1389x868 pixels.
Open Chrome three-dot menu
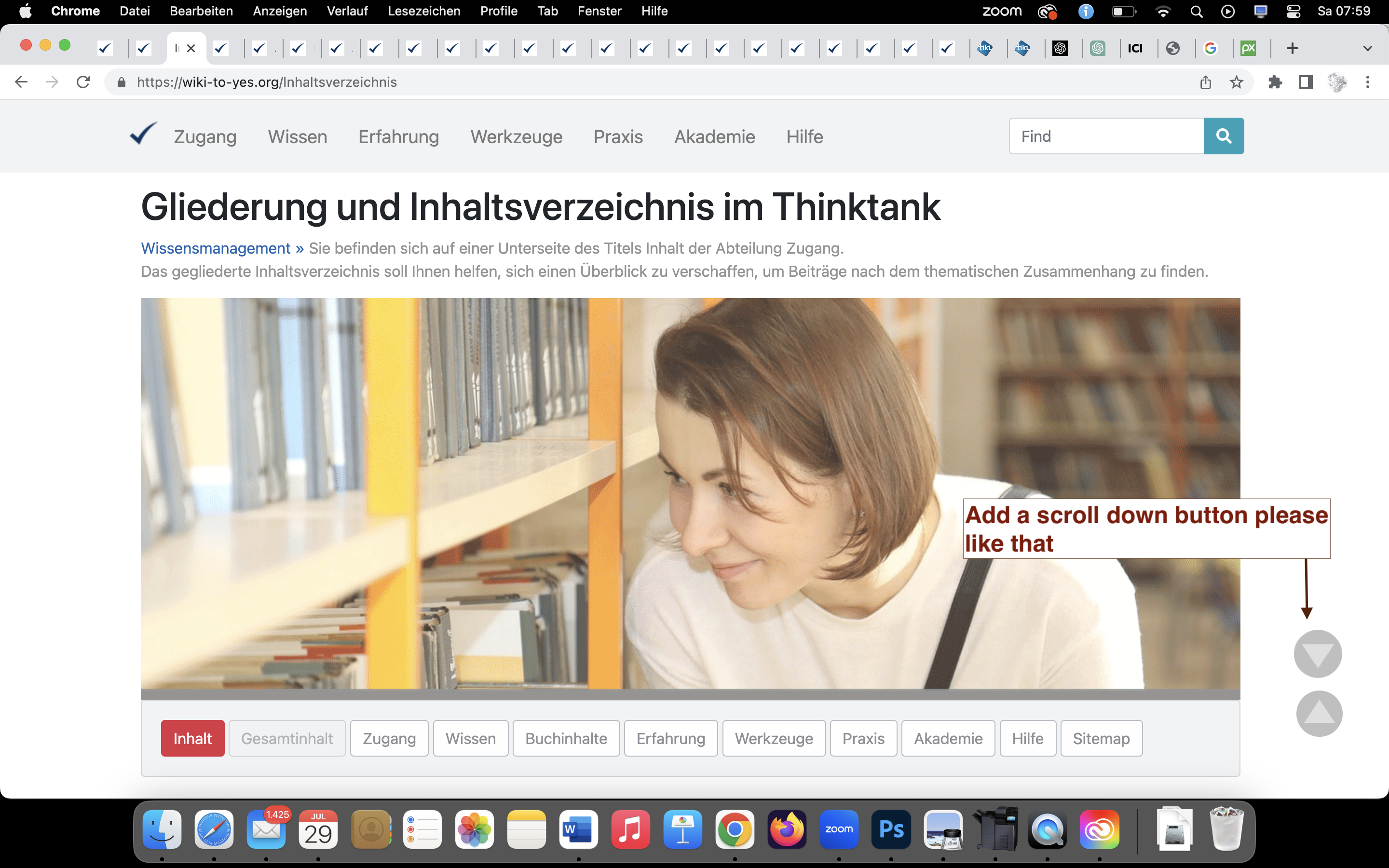(1368, 82)
